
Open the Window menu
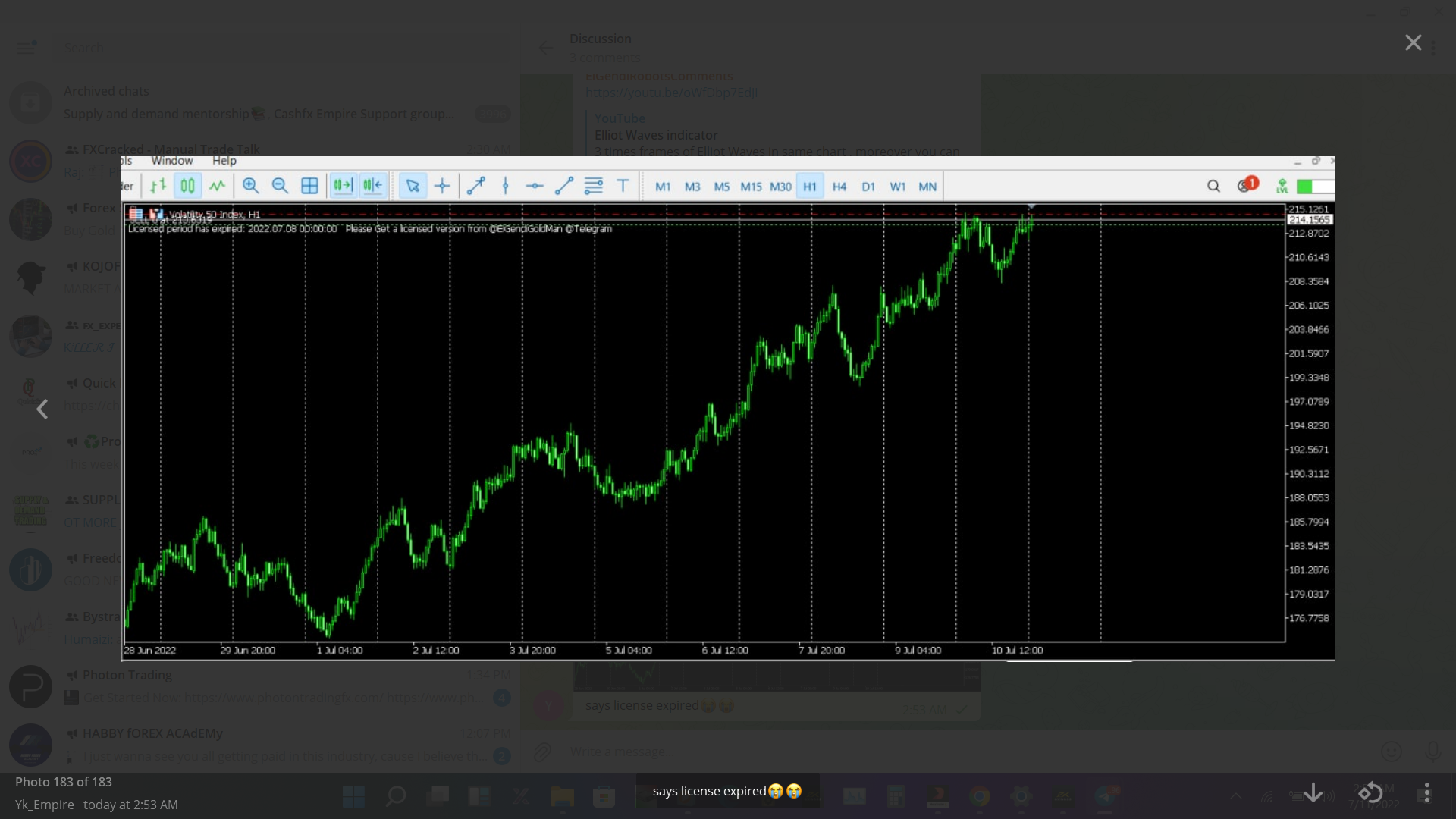coord(171,161)
